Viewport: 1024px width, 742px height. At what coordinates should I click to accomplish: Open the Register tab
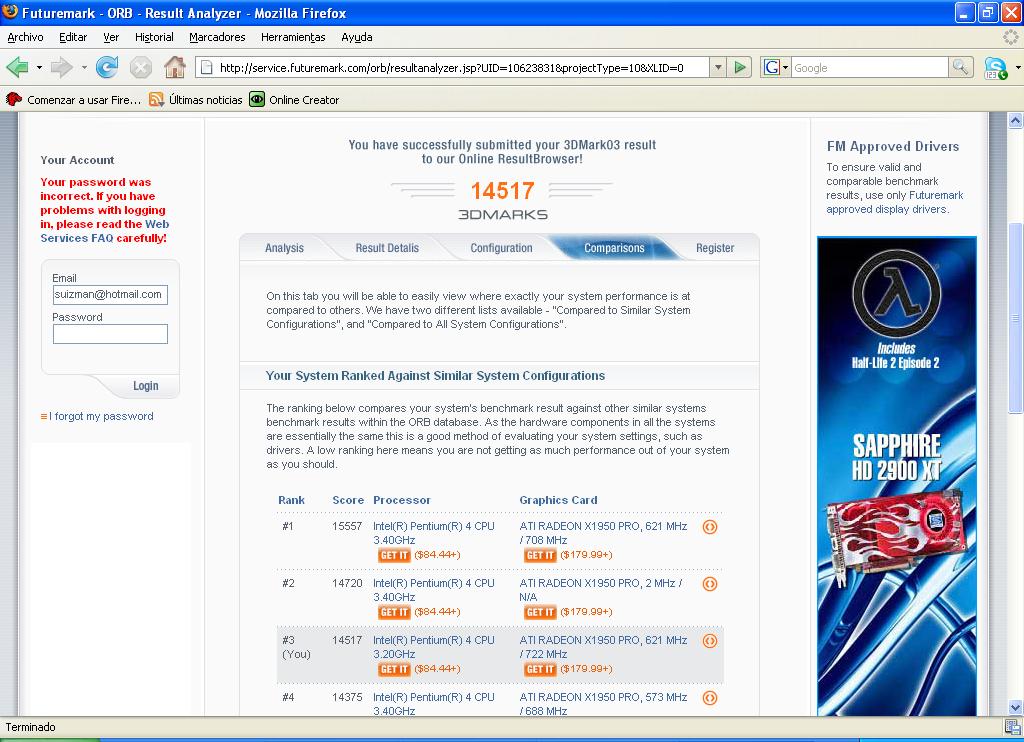(715, 248)
